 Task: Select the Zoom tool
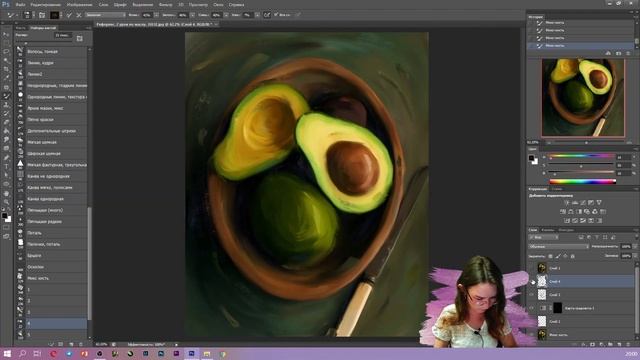[x=6, y=202]
